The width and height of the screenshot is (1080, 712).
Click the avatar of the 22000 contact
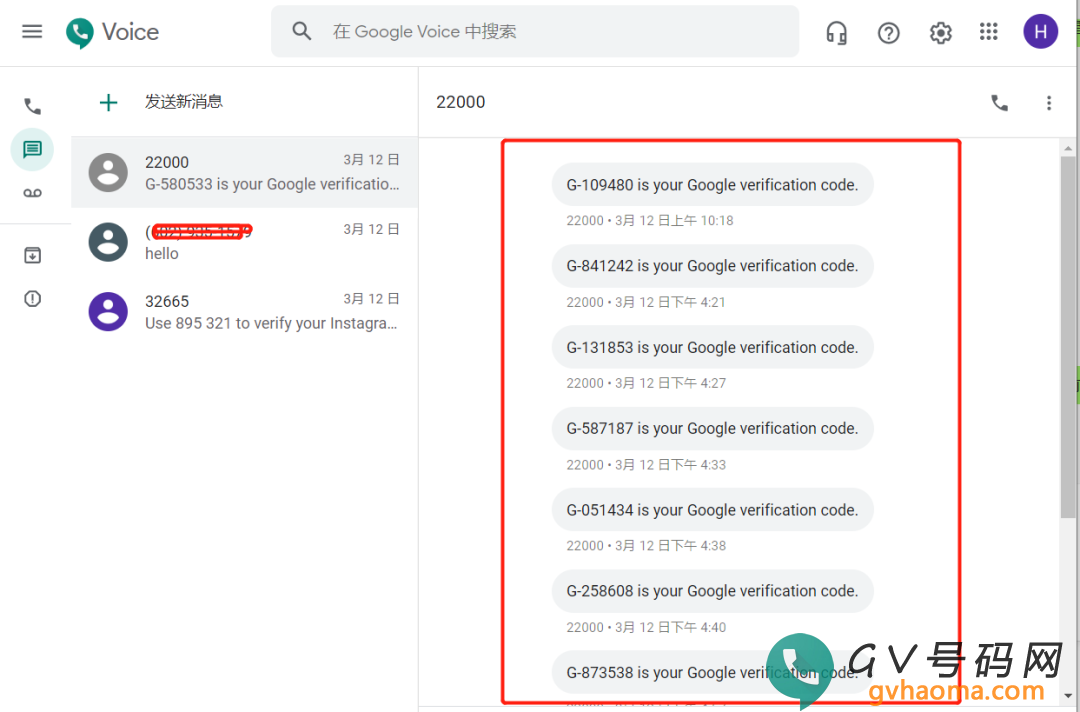coord(108,172)
